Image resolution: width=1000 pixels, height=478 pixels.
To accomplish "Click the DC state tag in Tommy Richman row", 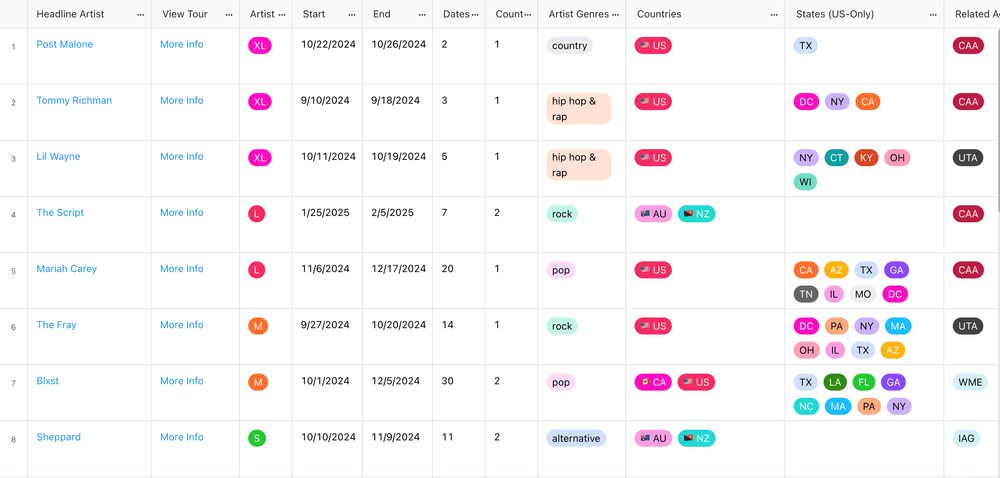I will click(806, 102).
